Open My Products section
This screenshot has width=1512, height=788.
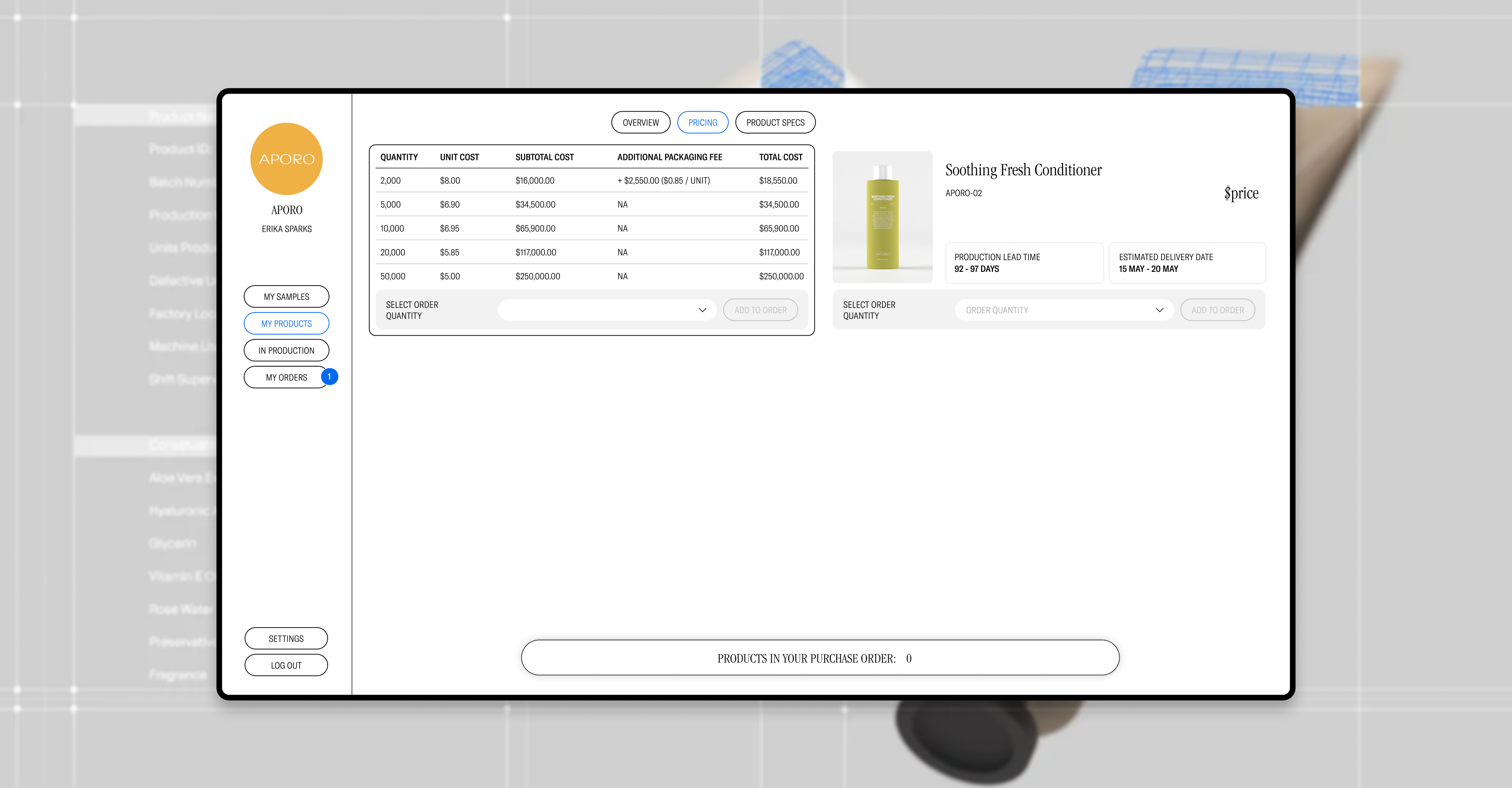click(x=286, y=323)
